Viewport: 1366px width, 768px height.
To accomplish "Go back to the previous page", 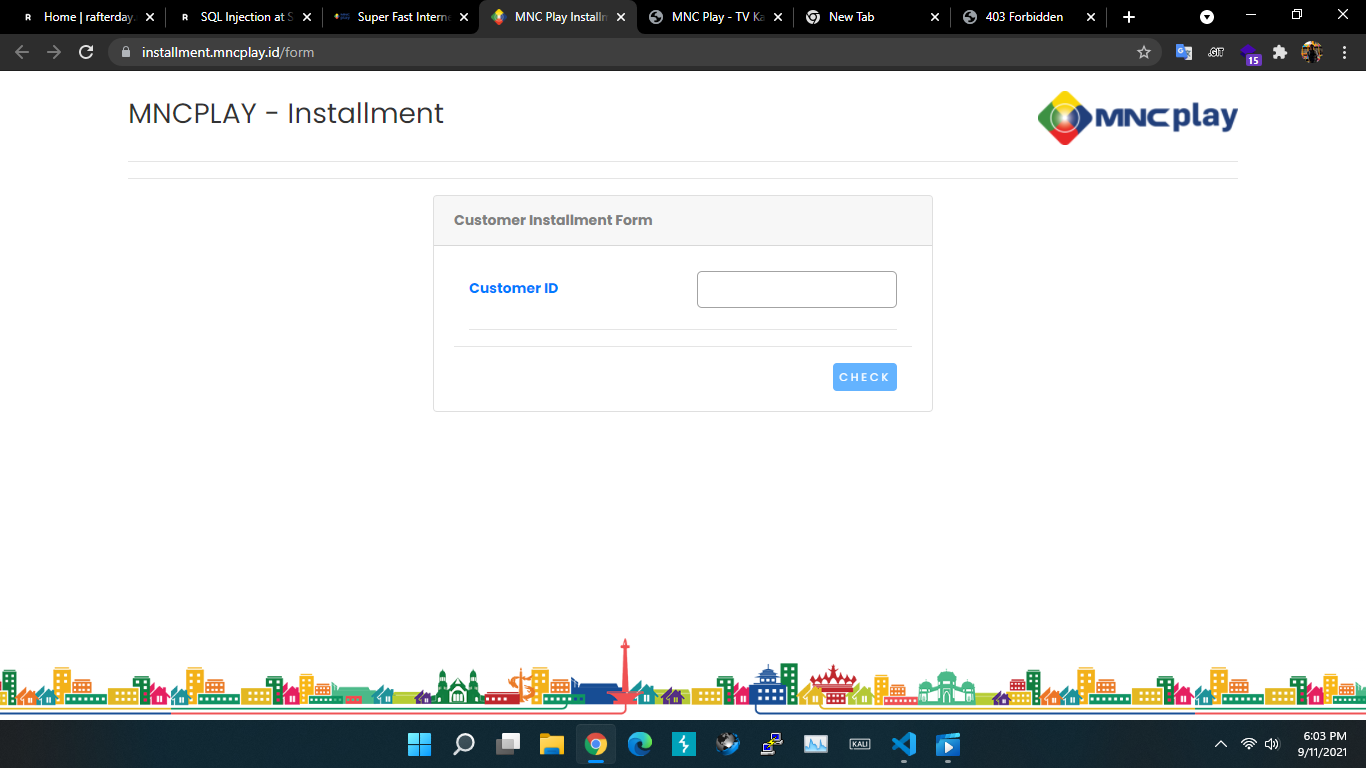I will (22, 52).
